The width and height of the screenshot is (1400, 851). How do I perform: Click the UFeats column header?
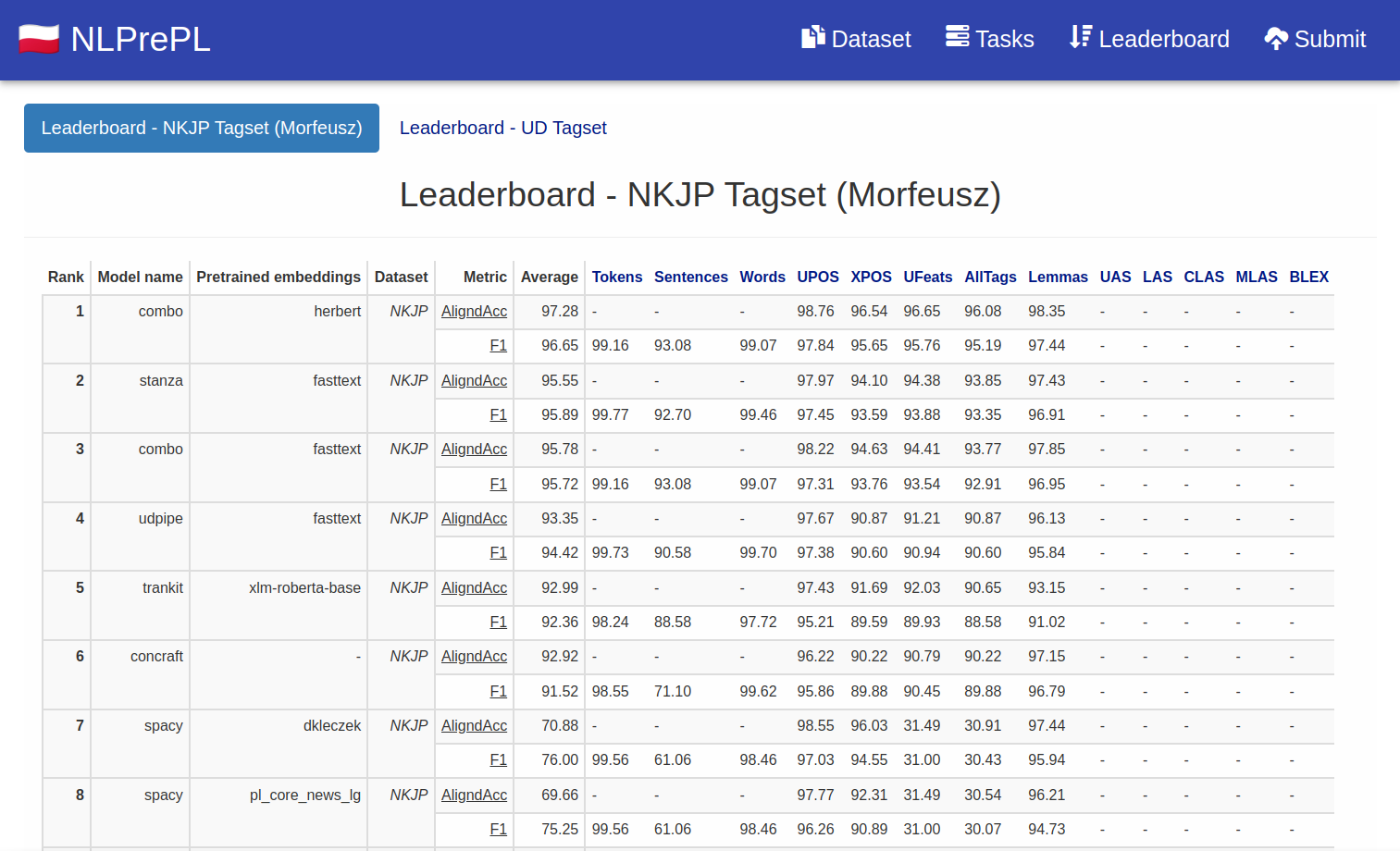[927, 277]
